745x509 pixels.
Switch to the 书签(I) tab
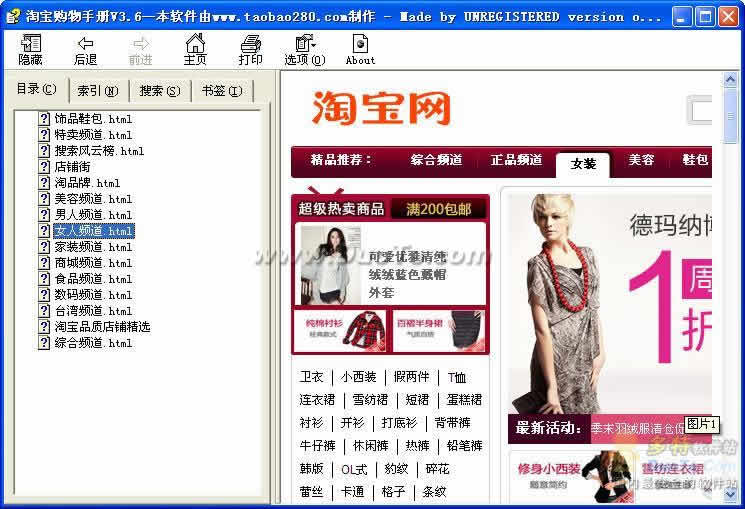click(x=221, y=90)
